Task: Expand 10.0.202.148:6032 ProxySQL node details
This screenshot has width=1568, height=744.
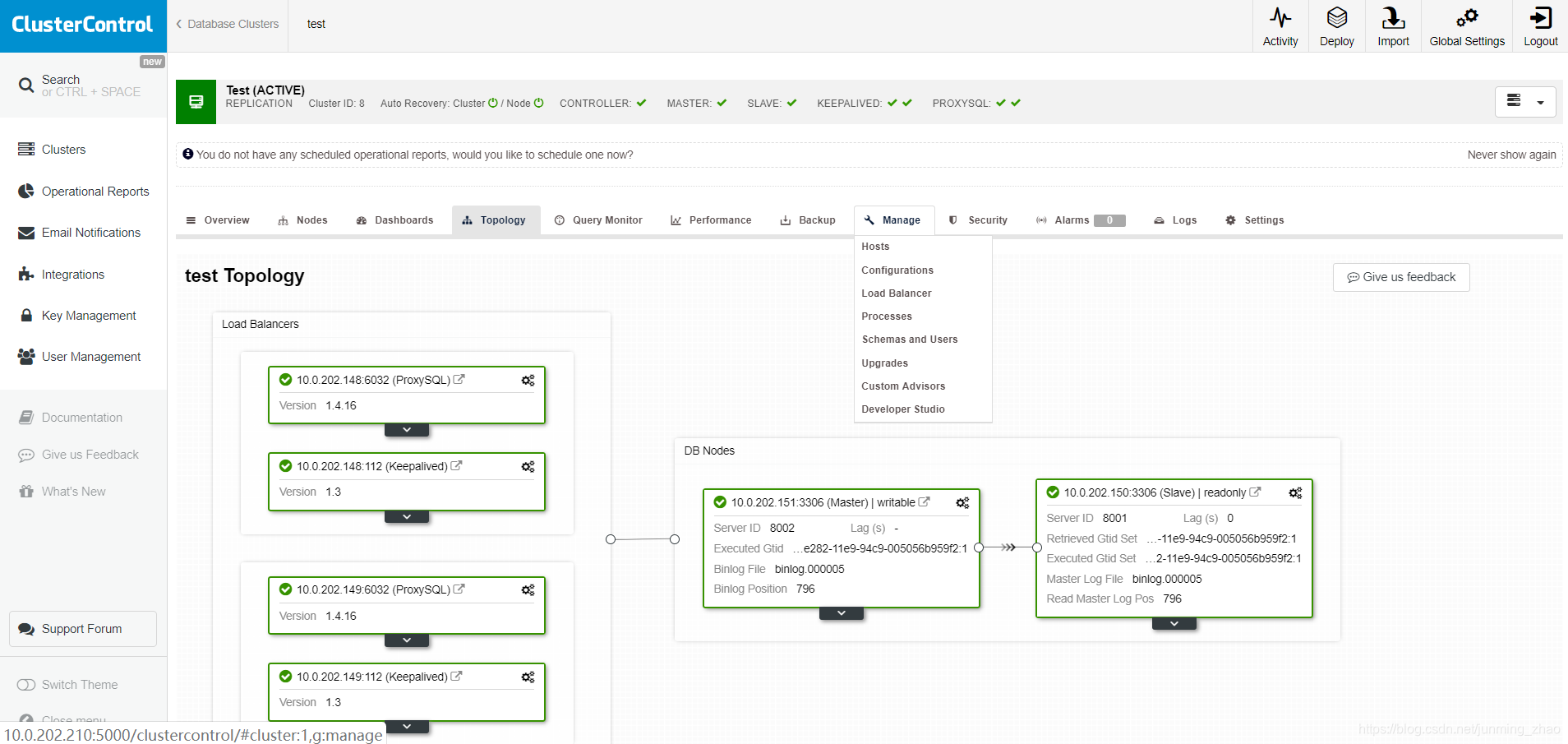Action: pos(407,430)
